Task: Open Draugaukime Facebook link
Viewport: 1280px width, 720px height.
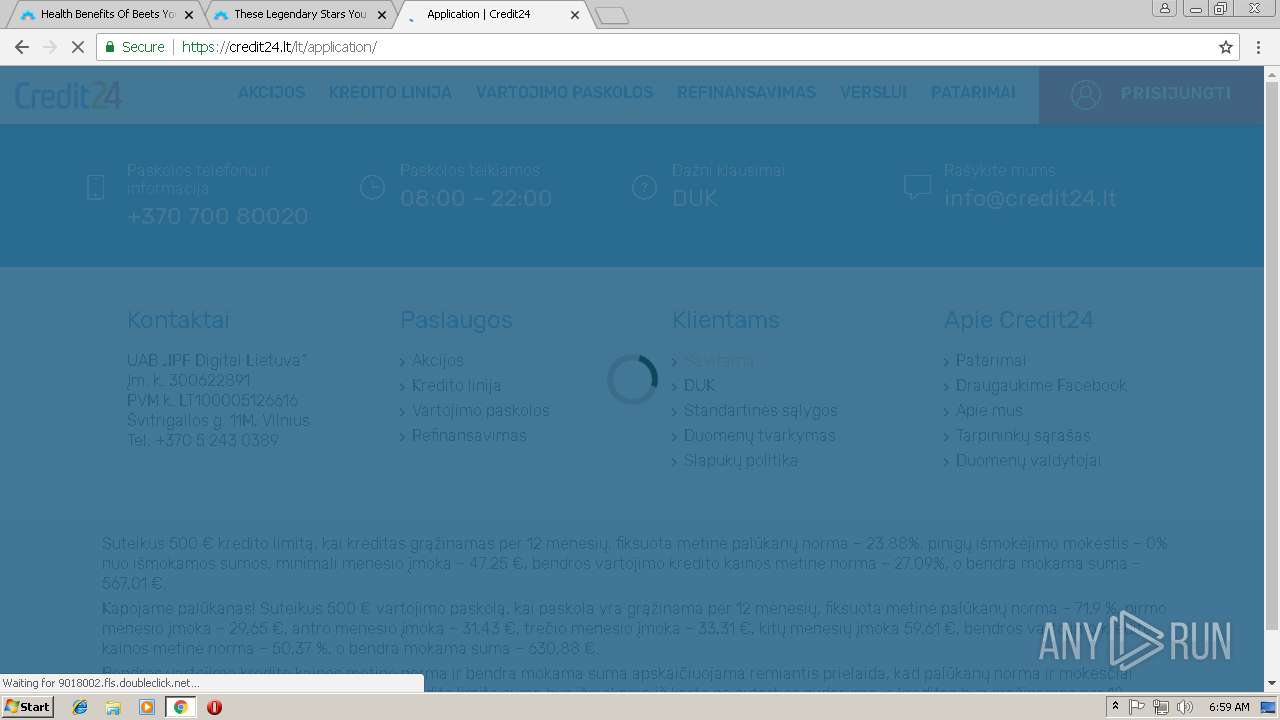Action: (x=1041, y=386)
